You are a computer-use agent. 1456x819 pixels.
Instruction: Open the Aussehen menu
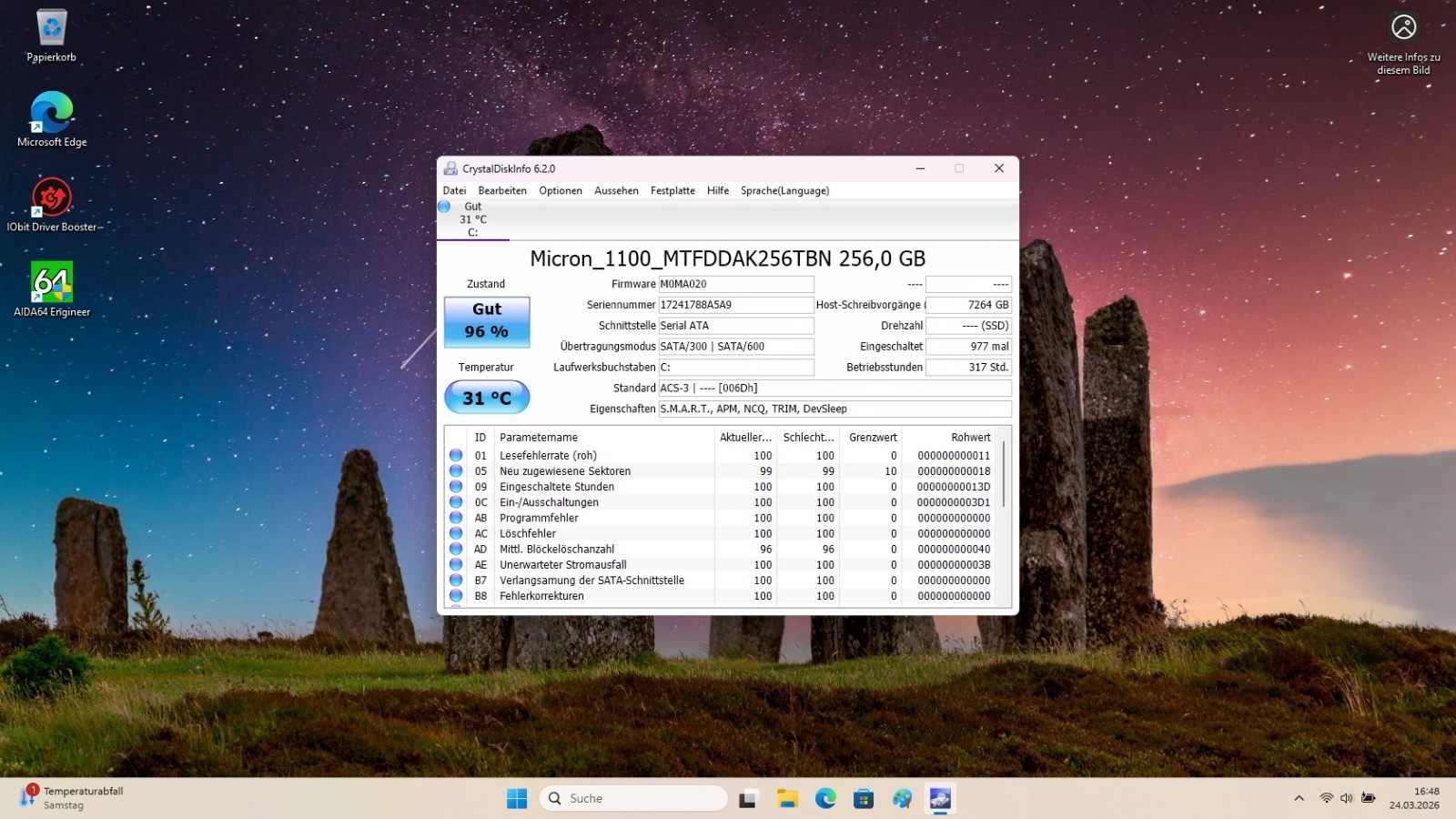point(616,190)
